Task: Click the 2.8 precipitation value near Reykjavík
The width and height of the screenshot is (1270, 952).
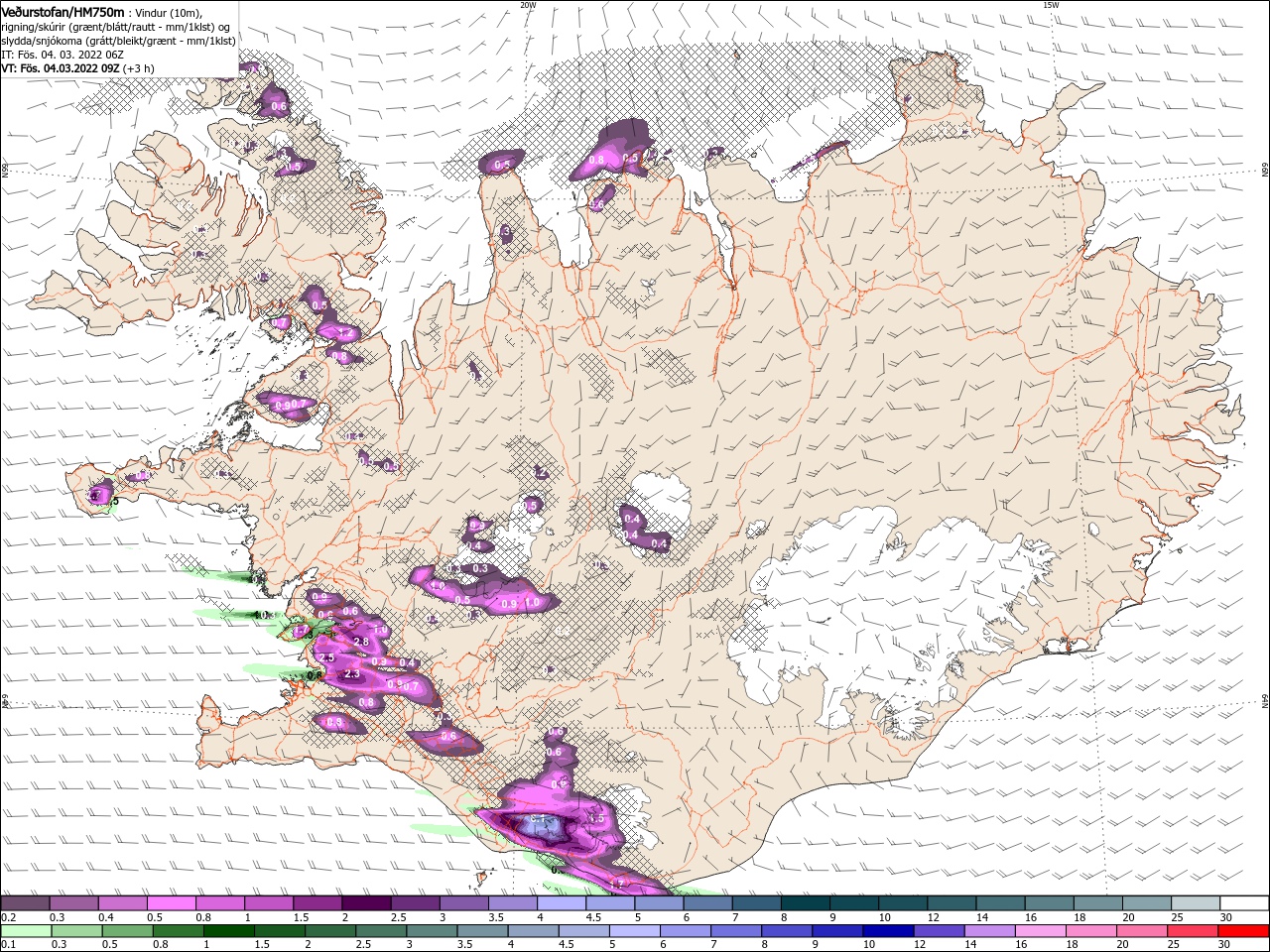Action: pyautogui.click(x=361, y=643)
